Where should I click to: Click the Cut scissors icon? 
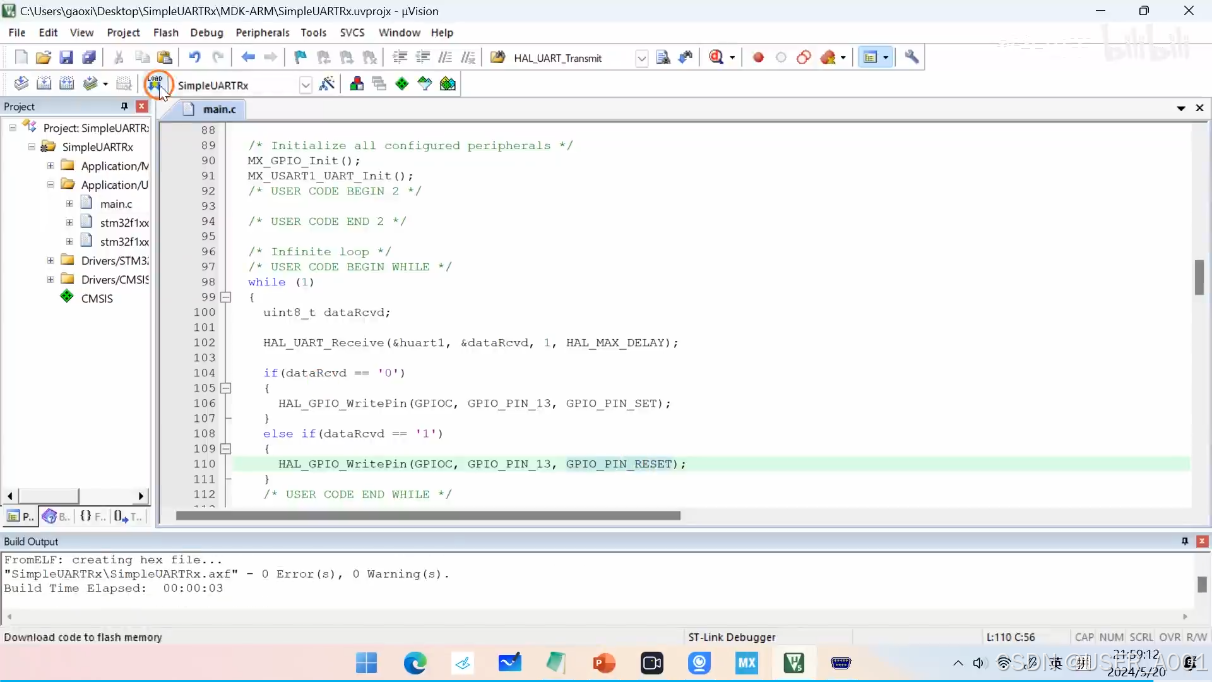click(119, 58)
